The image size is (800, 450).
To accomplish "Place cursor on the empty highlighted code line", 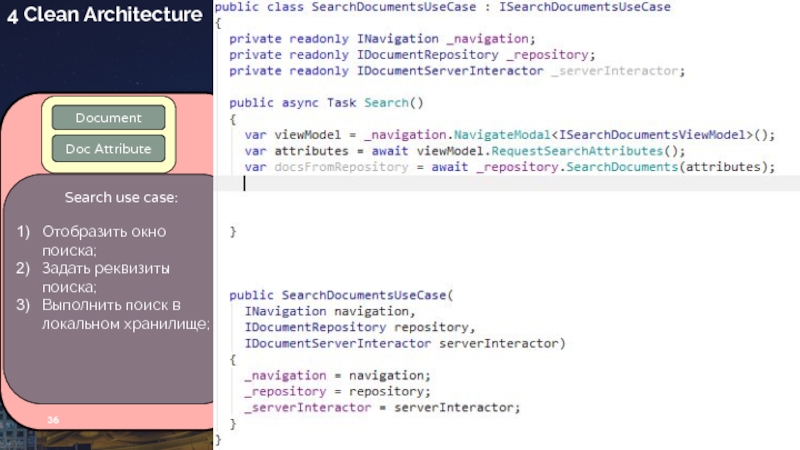I will point(507,183).
